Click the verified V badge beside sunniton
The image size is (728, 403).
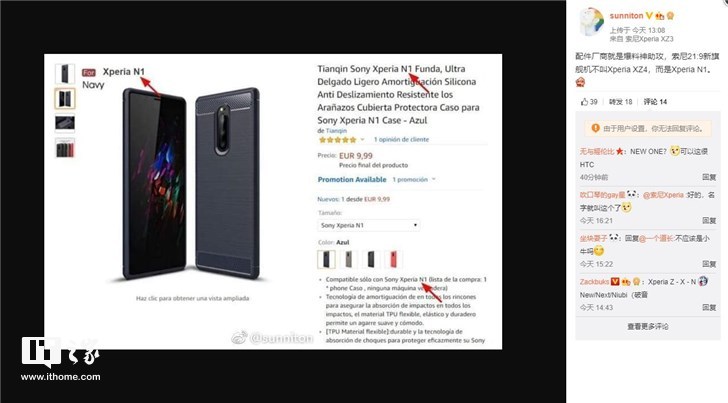(649, 15)
